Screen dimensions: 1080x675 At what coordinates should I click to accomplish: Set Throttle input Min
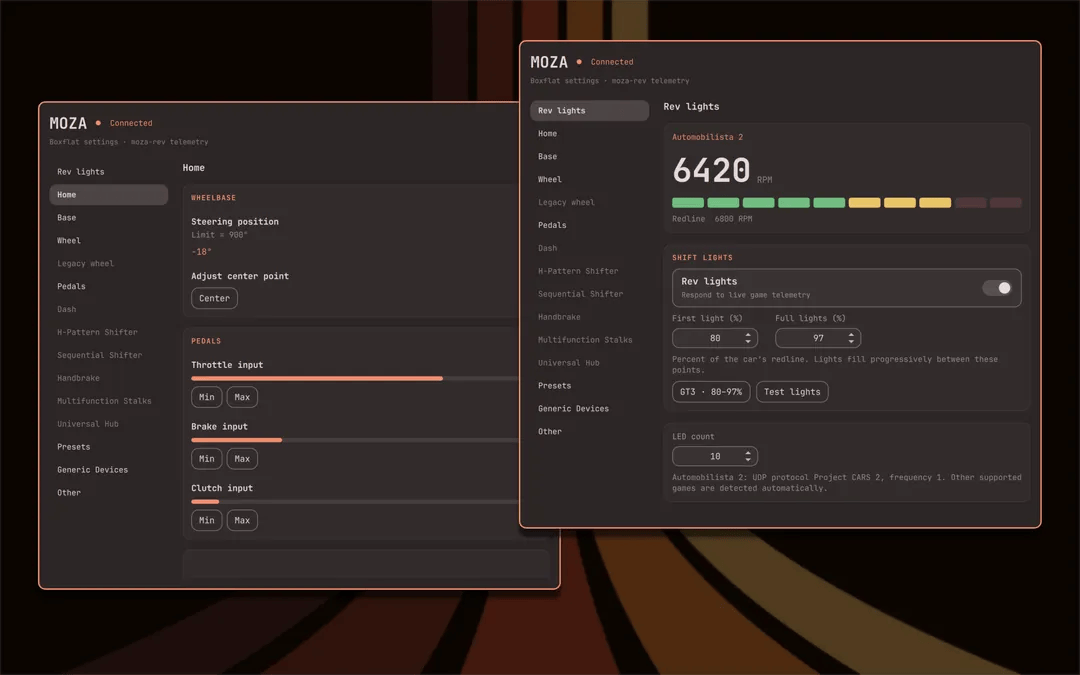[x=207, y=397]
